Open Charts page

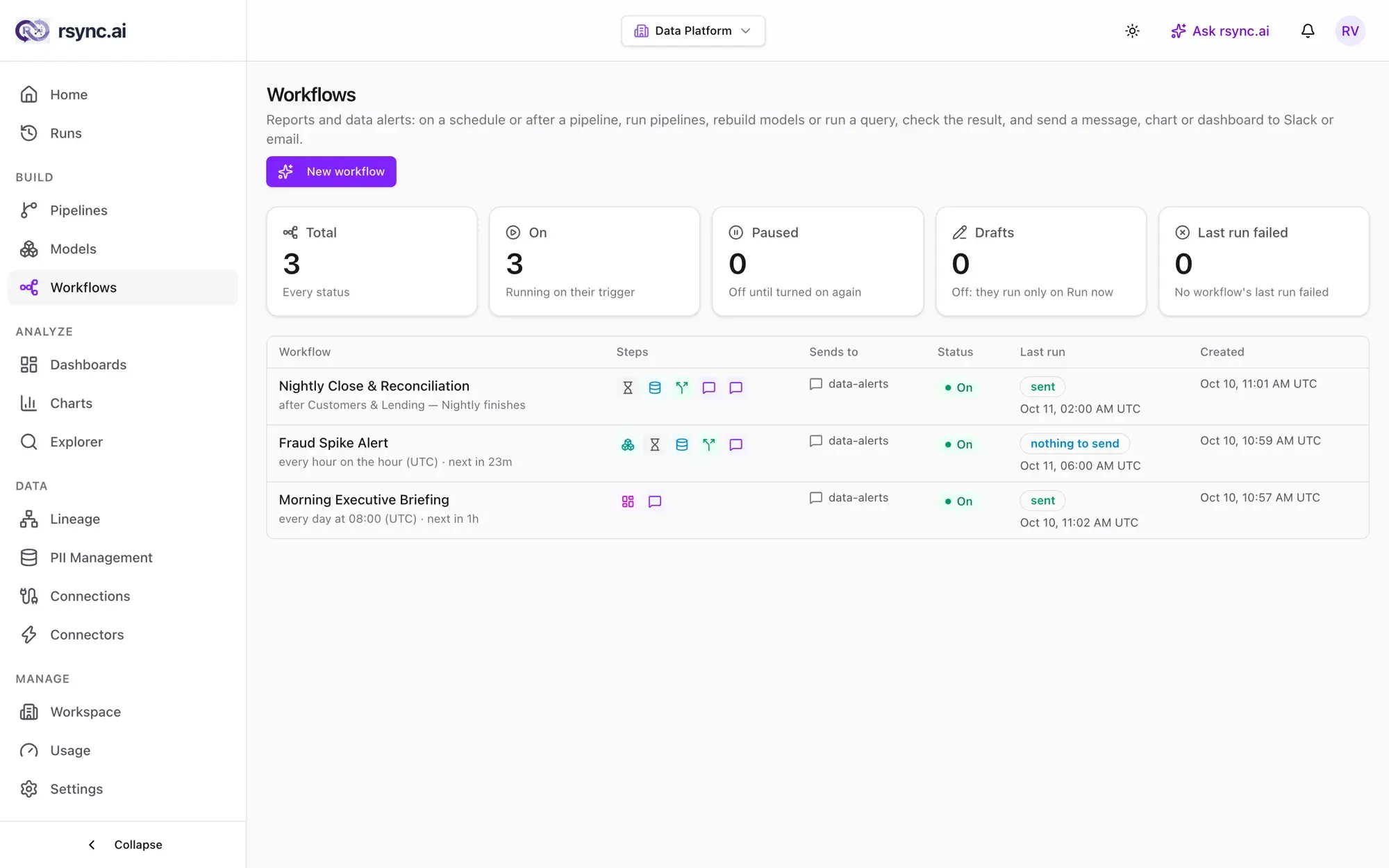tap(123, 403)
